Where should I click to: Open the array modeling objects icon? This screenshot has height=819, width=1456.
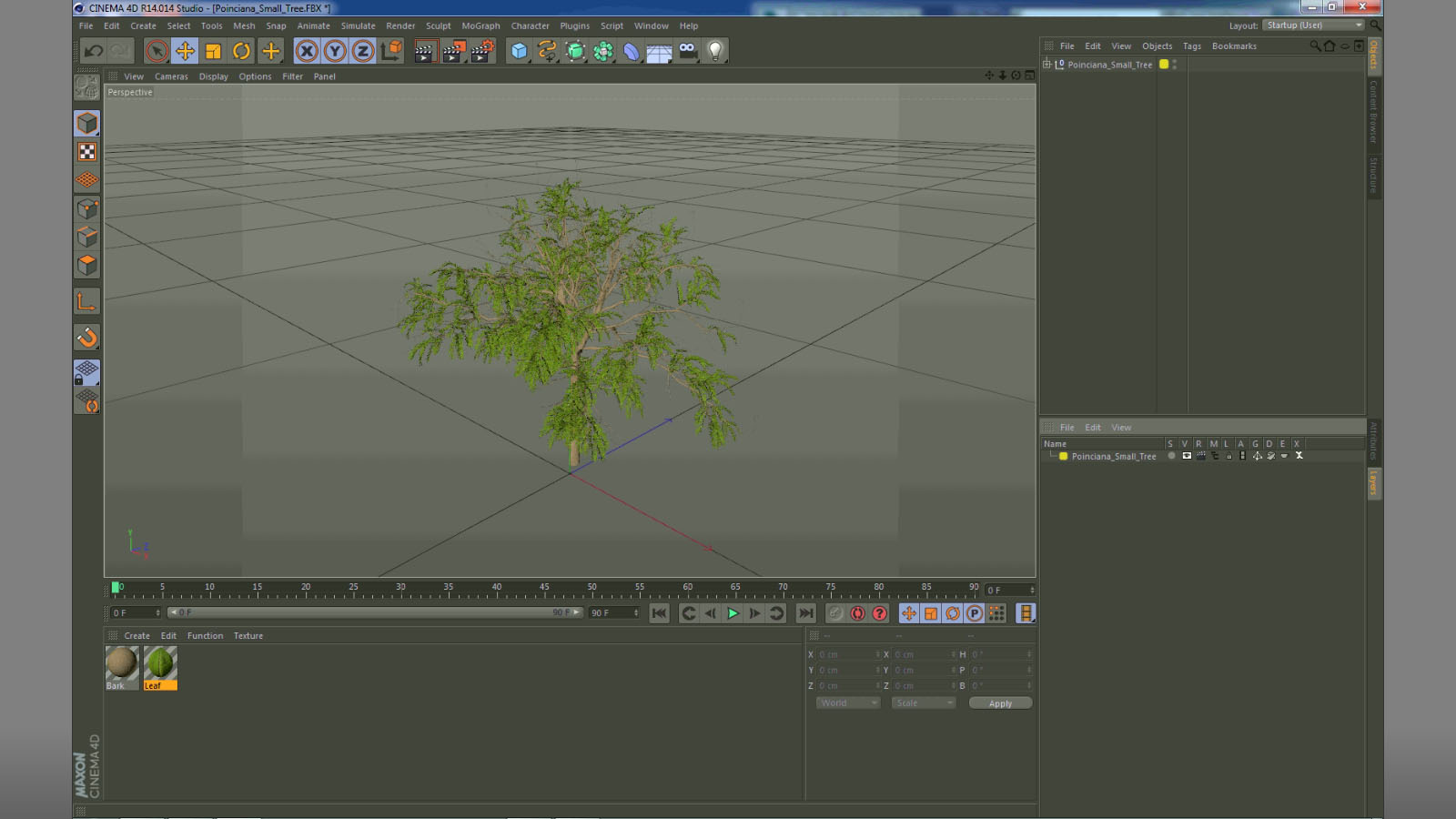[x=603, y=51]
